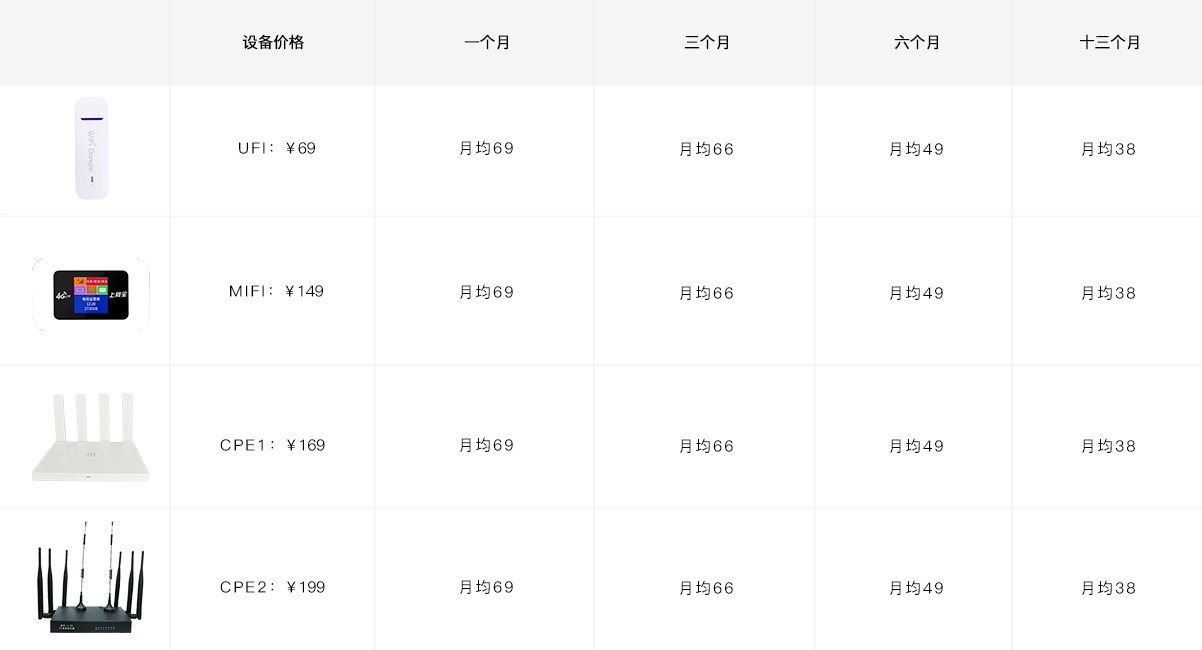Click the CPE2: ¥199 device price
The image size is (1202, 650).
pos(273,587)
